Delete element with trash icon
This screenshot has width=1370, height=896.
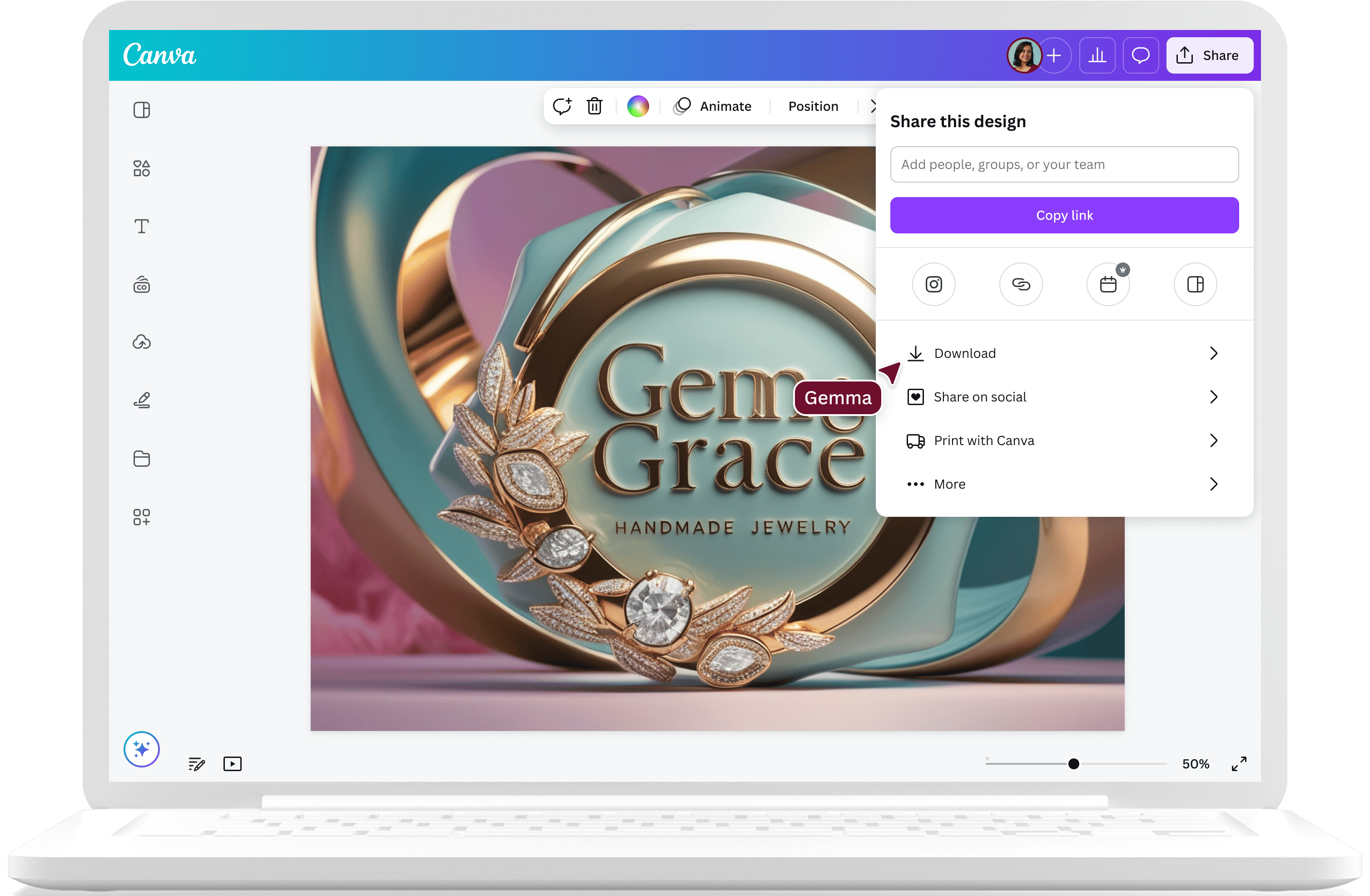click(595, 106)
